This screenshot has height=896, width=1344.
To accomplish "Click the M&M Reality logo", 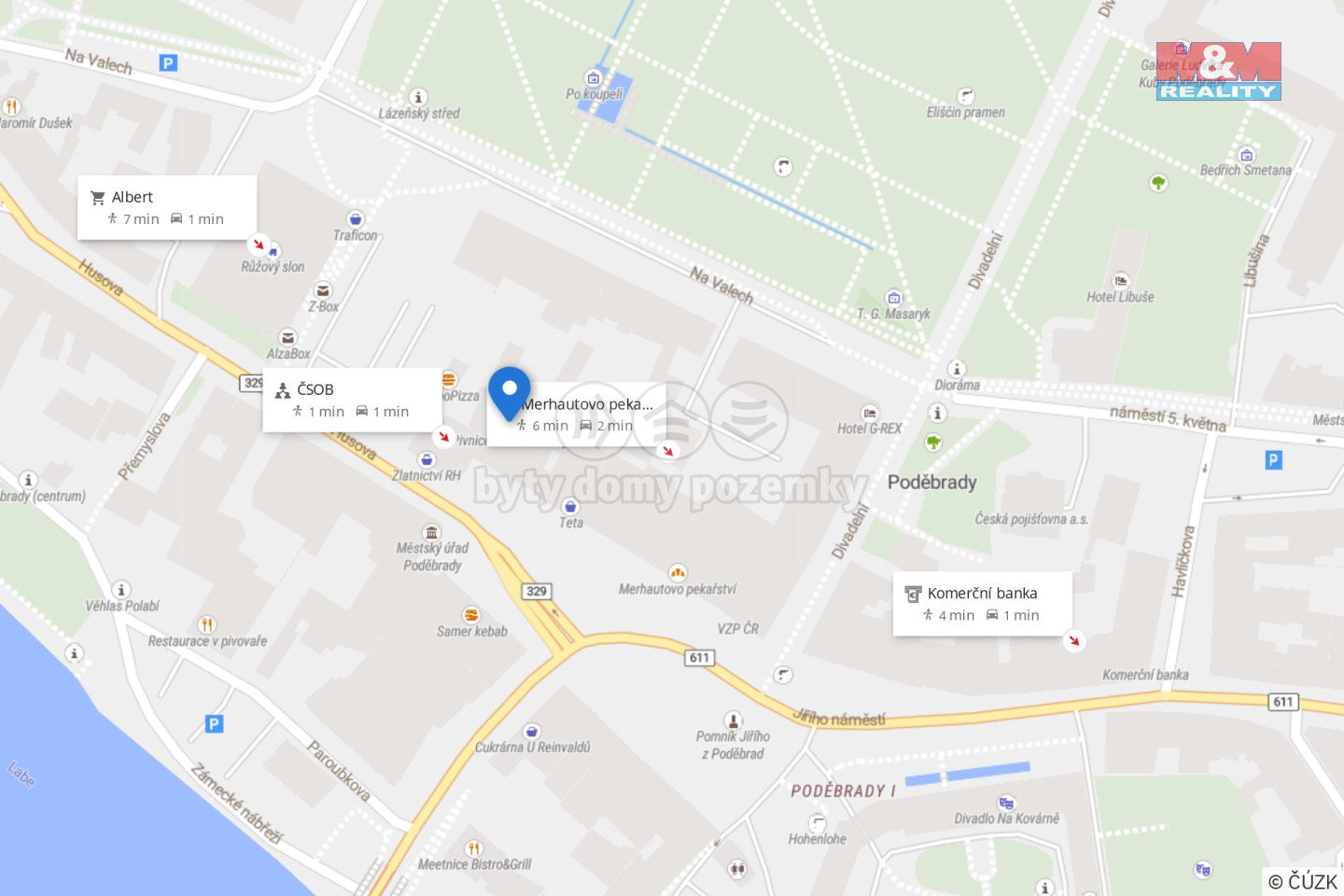I will (x=1218, y=71).
